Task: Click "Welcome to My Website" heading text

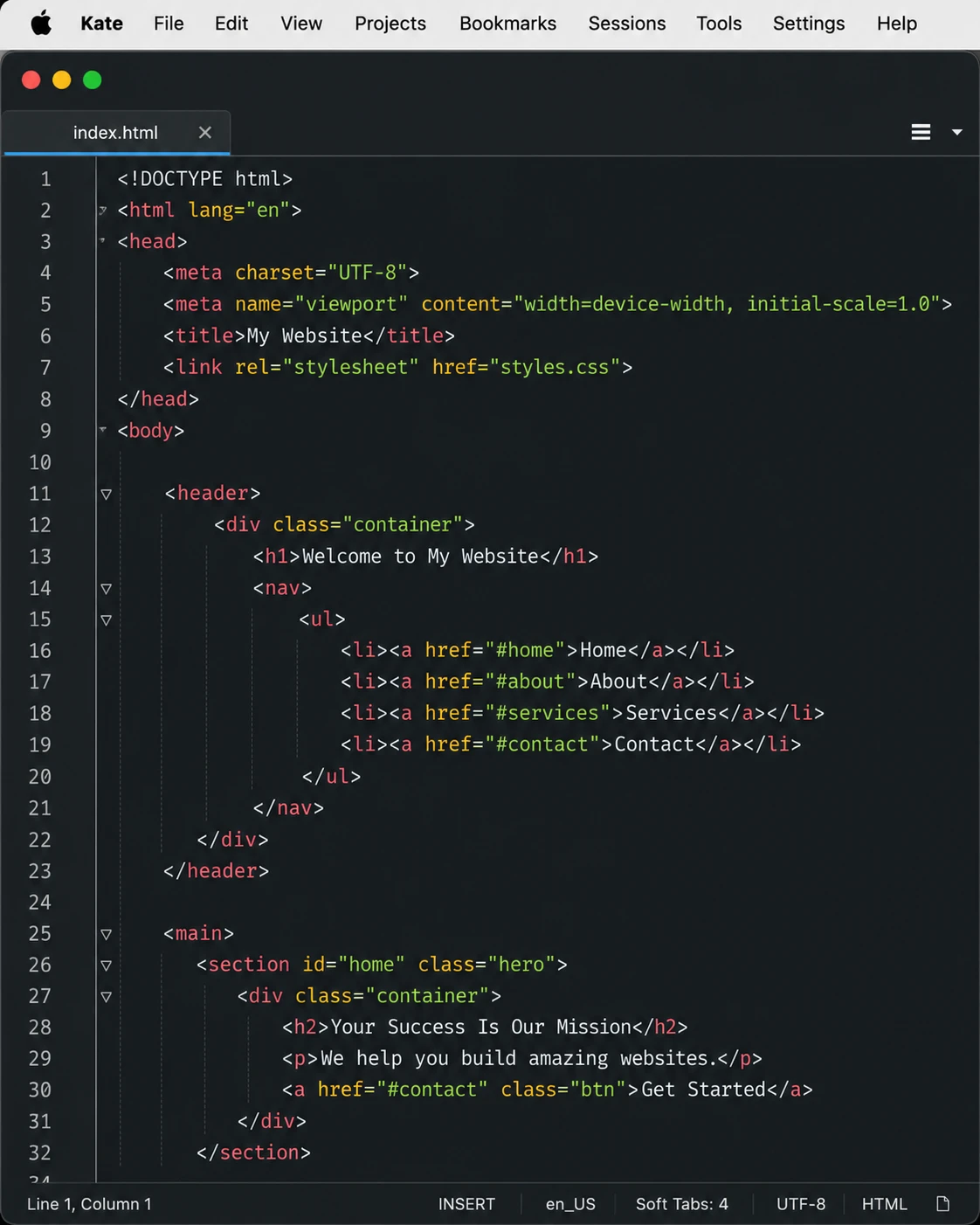Action: pyautogui.click(x=420, y=557)
